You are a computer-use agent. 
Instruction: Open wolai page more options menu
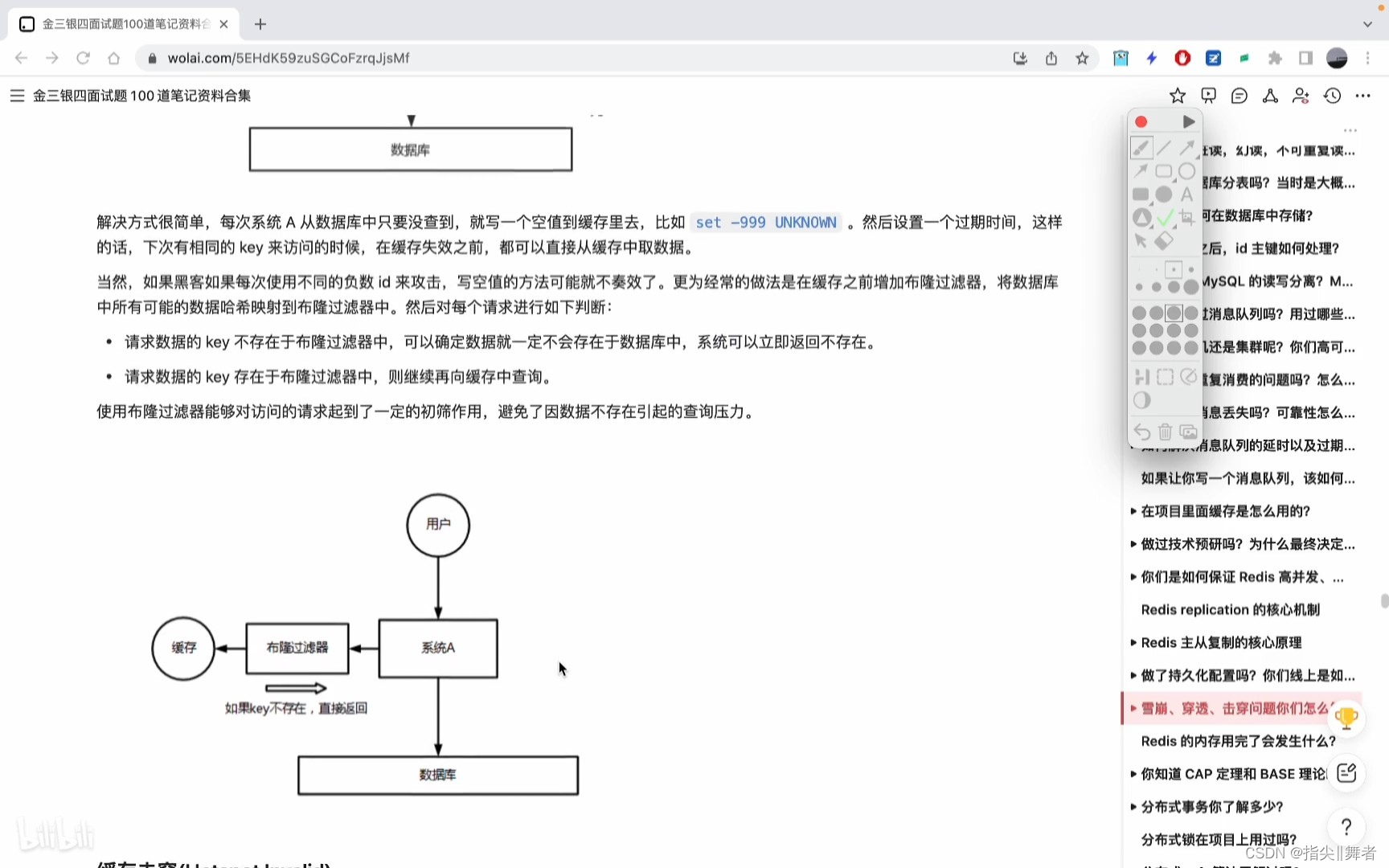point(1362,96)
